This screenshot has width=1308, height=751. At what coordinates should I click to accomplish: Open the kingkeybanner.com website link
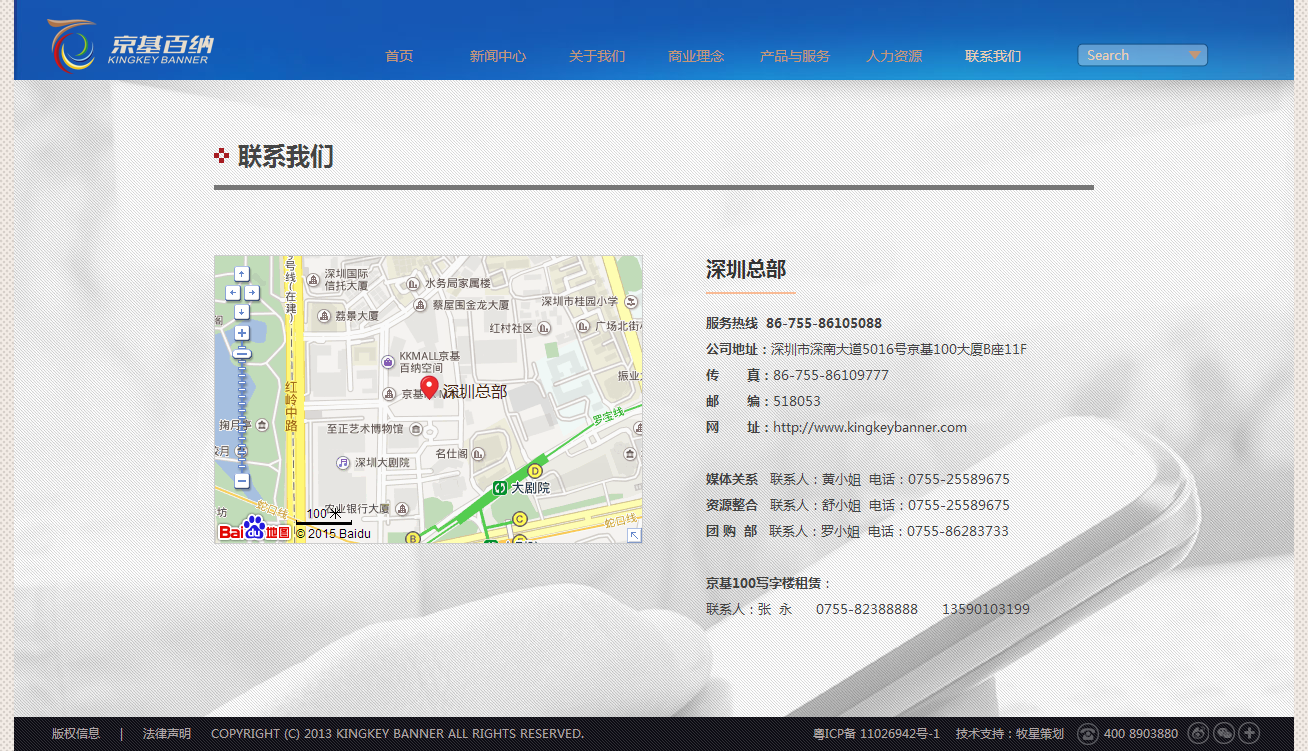(870, 428)
